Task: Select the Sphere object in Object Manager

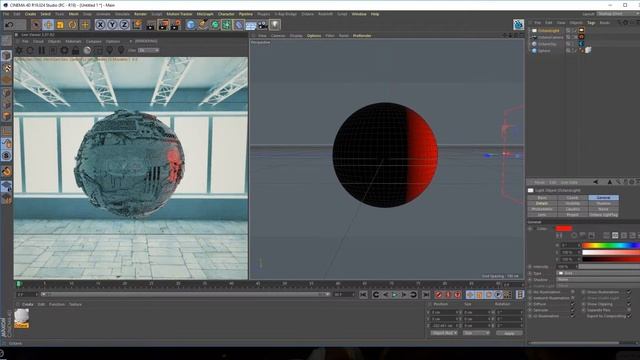Action: coord(544,51)
